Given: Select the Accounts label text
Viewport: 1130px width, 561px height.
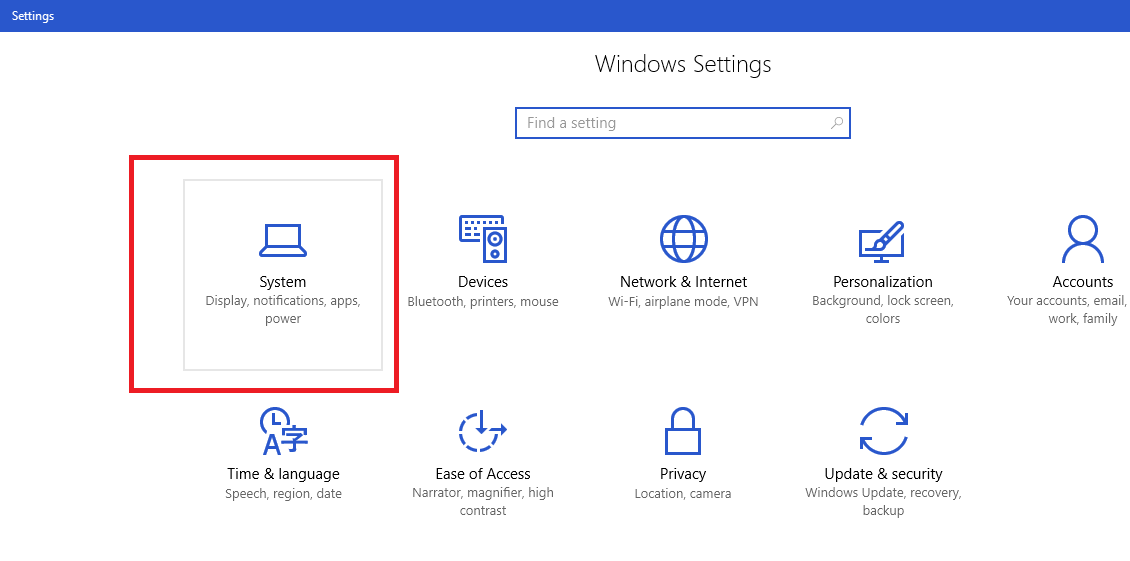Looking at the screenshot, I should pos(1082,282).
